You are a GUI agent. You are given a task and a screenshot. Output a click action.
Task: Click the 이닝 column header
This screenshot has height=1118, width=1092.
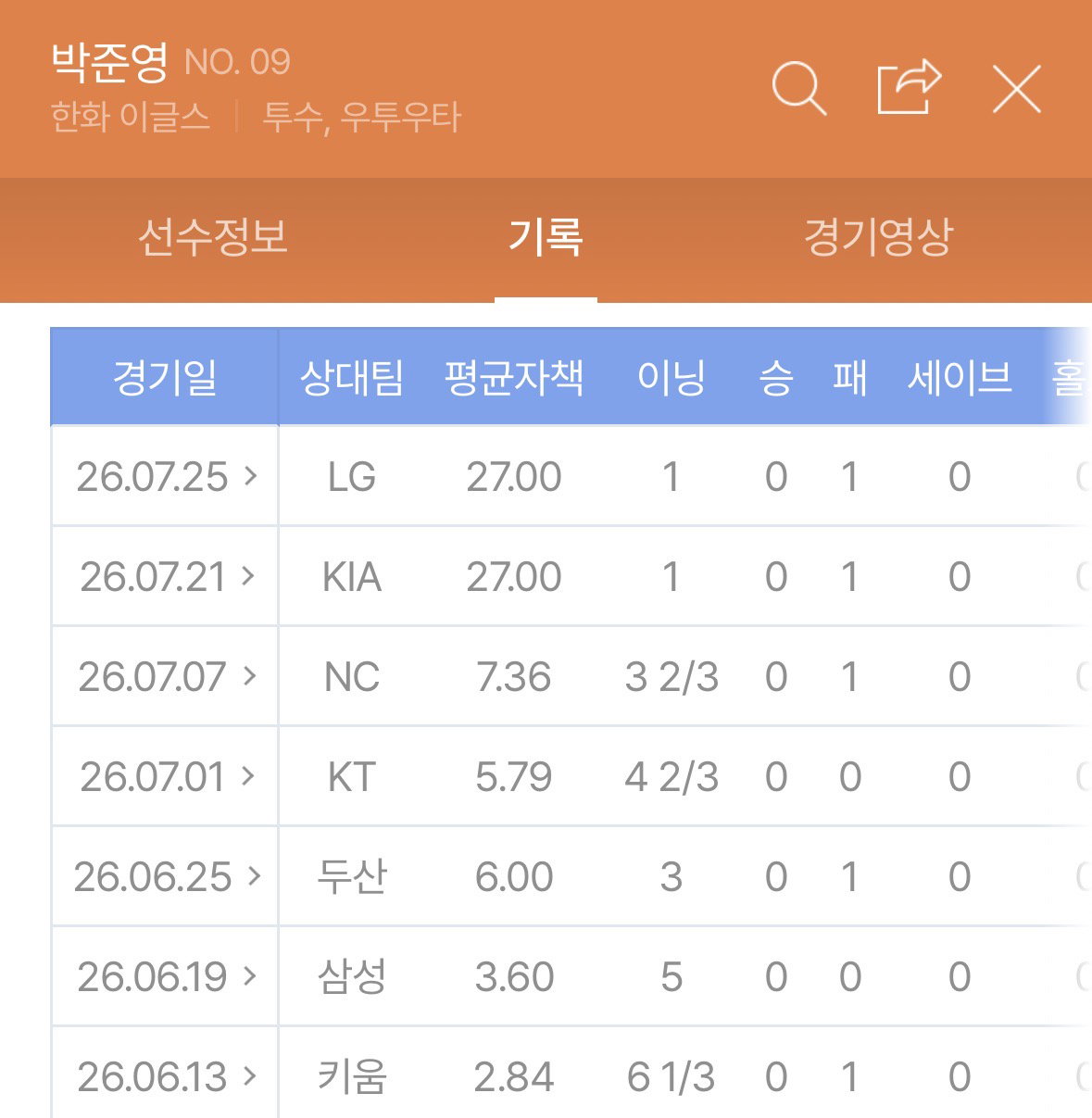tap(672, 377)
